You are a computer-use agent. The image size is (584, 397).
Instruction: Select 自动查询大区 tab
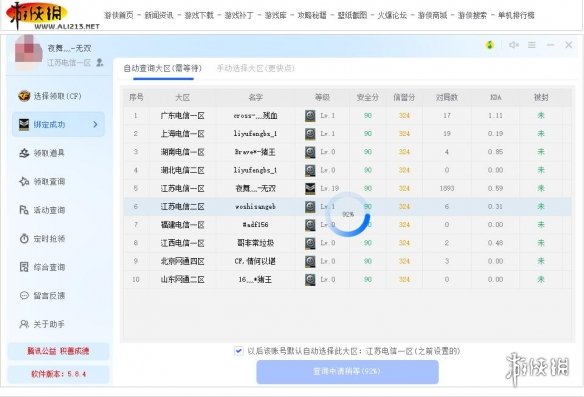tap(162, 68)
